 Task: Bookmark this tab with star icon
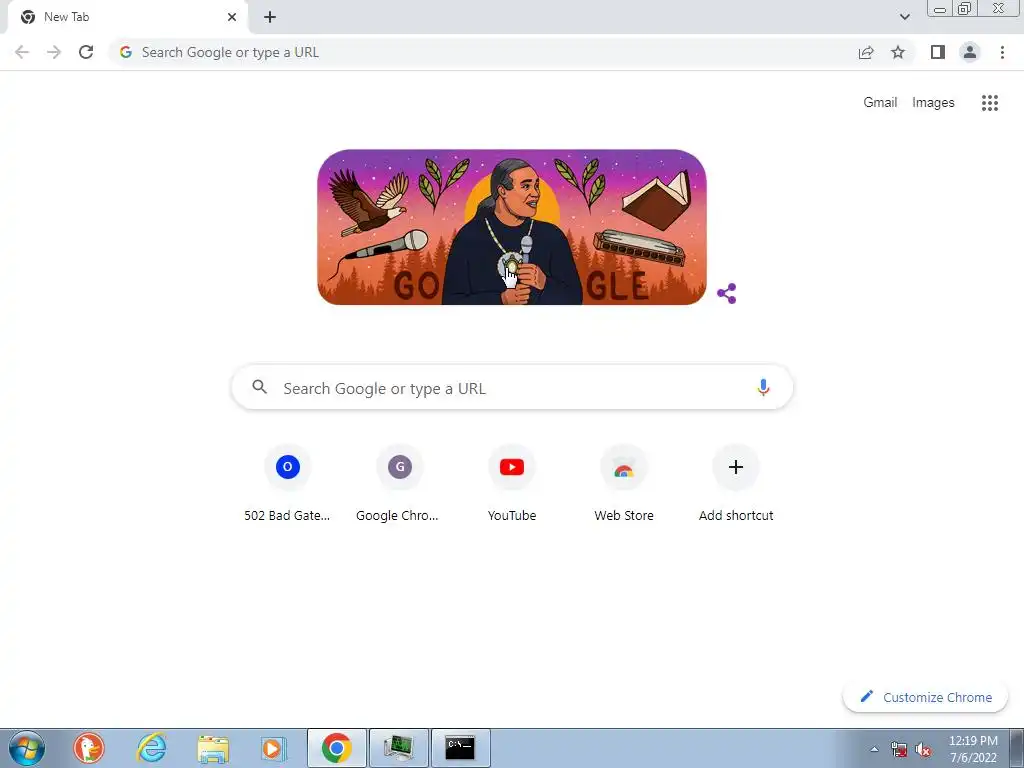tap(898, 52)
